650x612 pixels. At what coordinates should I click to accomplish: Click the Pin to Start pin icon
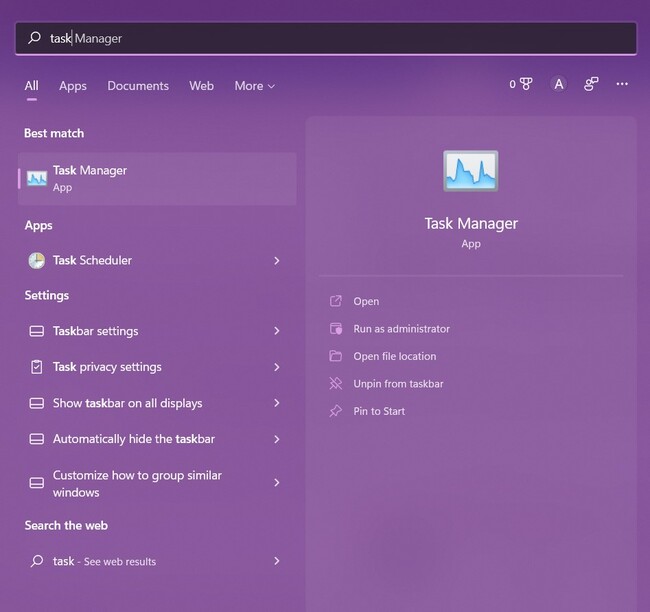point(335,411)
